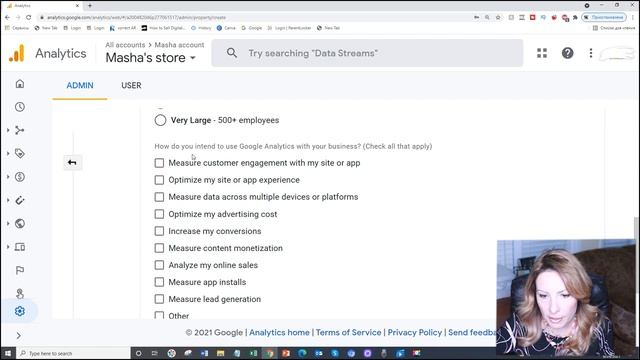Open the flag icon in sidebar
Screen dimensions: 640x360
click(x=20, y=270)
